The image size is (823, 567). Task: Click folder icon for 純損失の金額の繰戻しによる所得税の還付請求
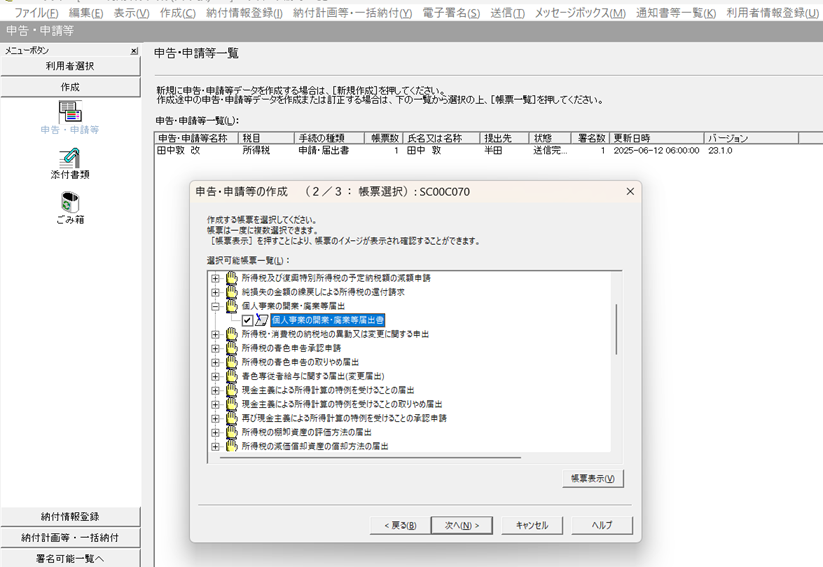pyautogui.click(x=232, y=292)
